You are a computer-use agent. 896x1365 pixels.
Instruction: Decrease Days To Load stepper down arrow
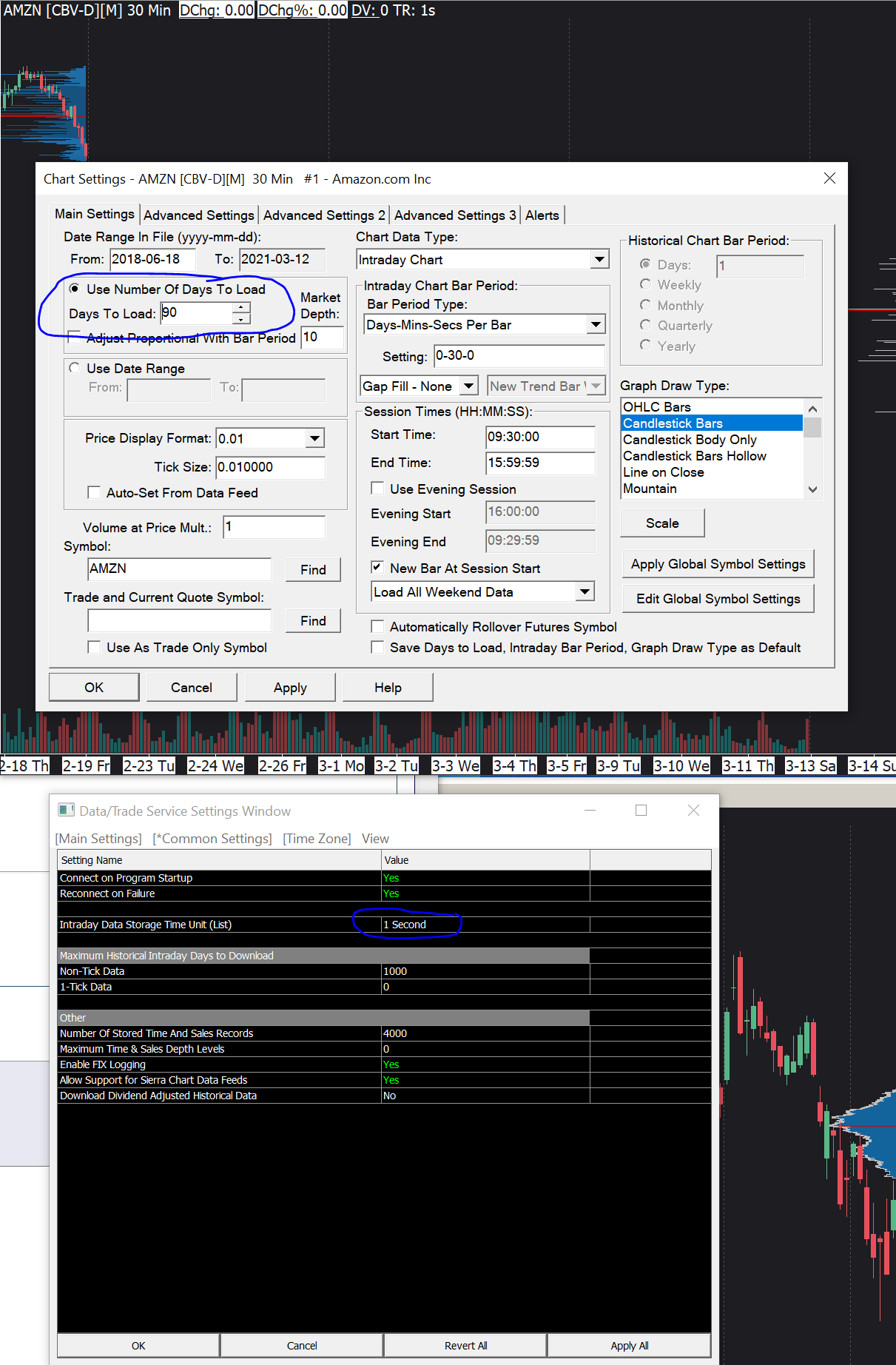point(241,318)
